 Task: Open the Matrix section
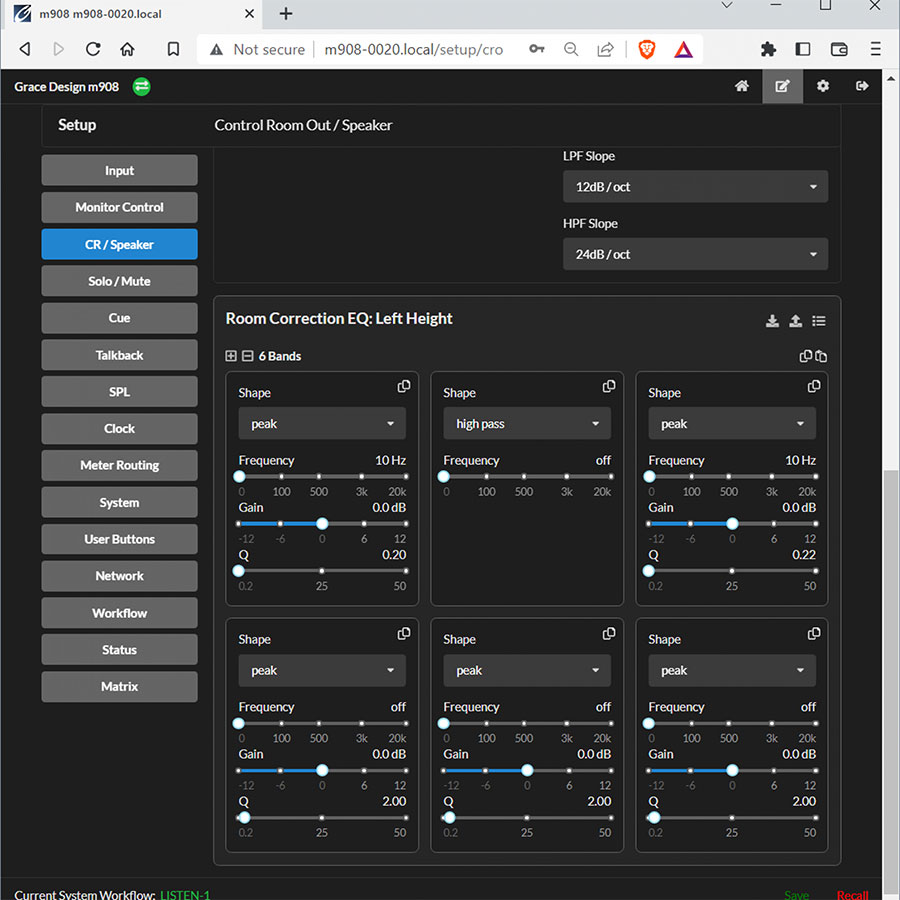(119, 687)
